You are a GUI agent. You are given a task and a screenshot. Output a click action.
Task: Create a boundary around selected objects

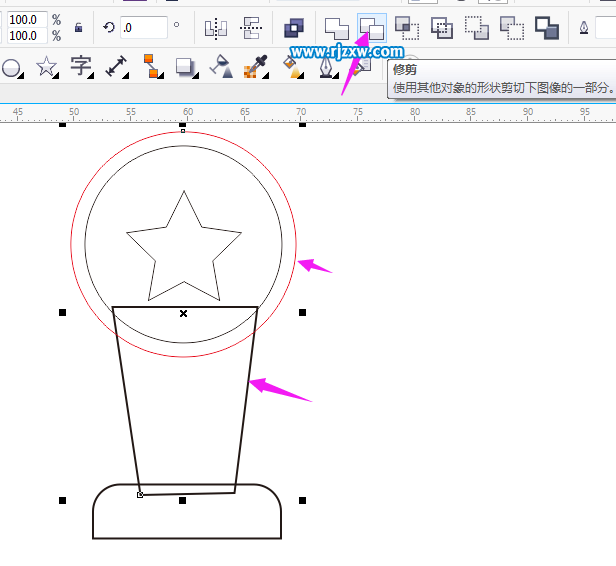pyautogui.click(x=546, y=27)
